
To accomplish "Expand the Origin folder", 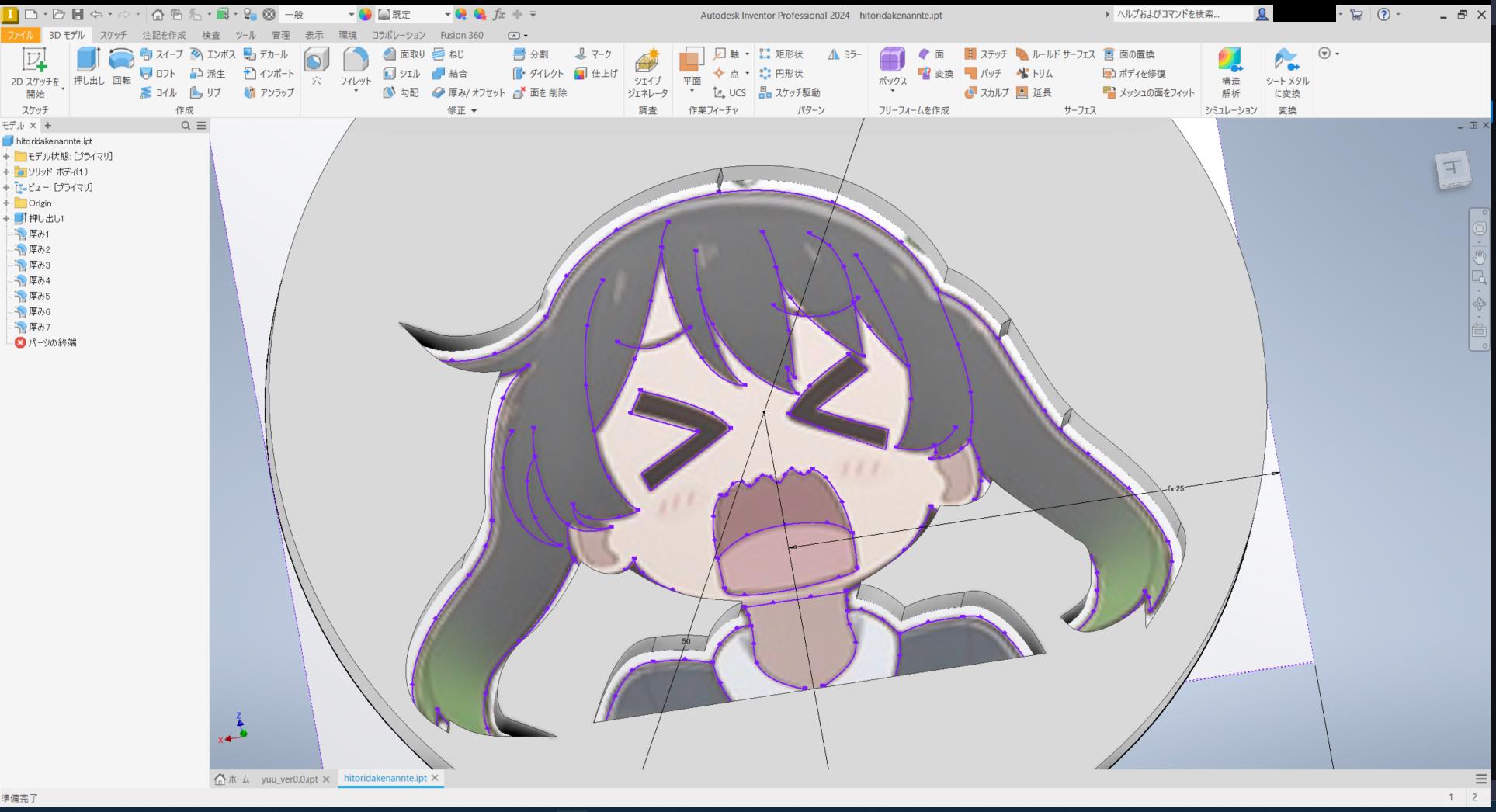I will tap(6, 203).
